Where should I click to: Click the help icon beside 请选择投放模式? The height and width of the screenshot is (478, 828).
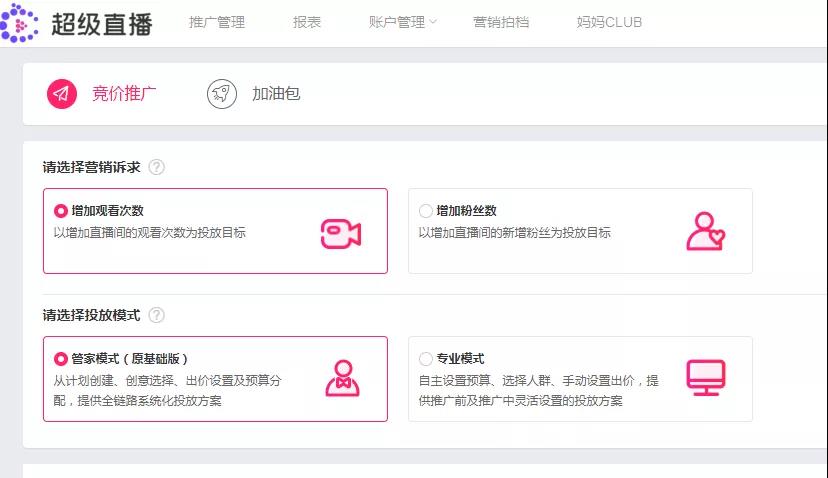click(x=156, y=315)
